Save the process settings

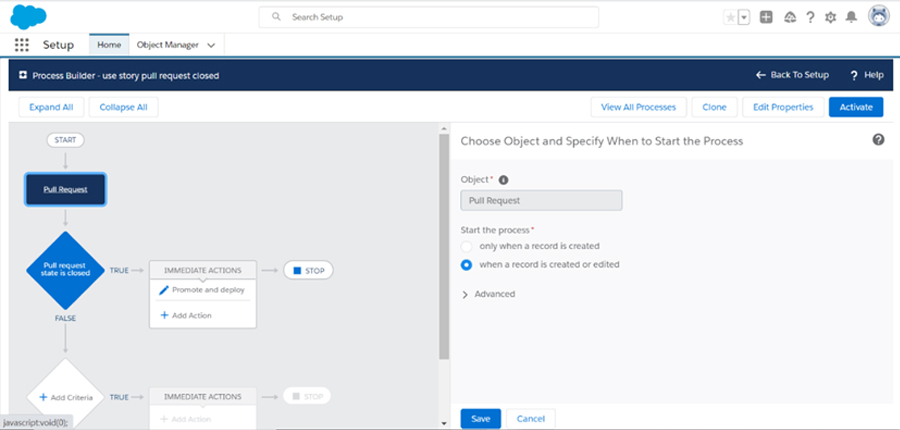pos(480,419)
